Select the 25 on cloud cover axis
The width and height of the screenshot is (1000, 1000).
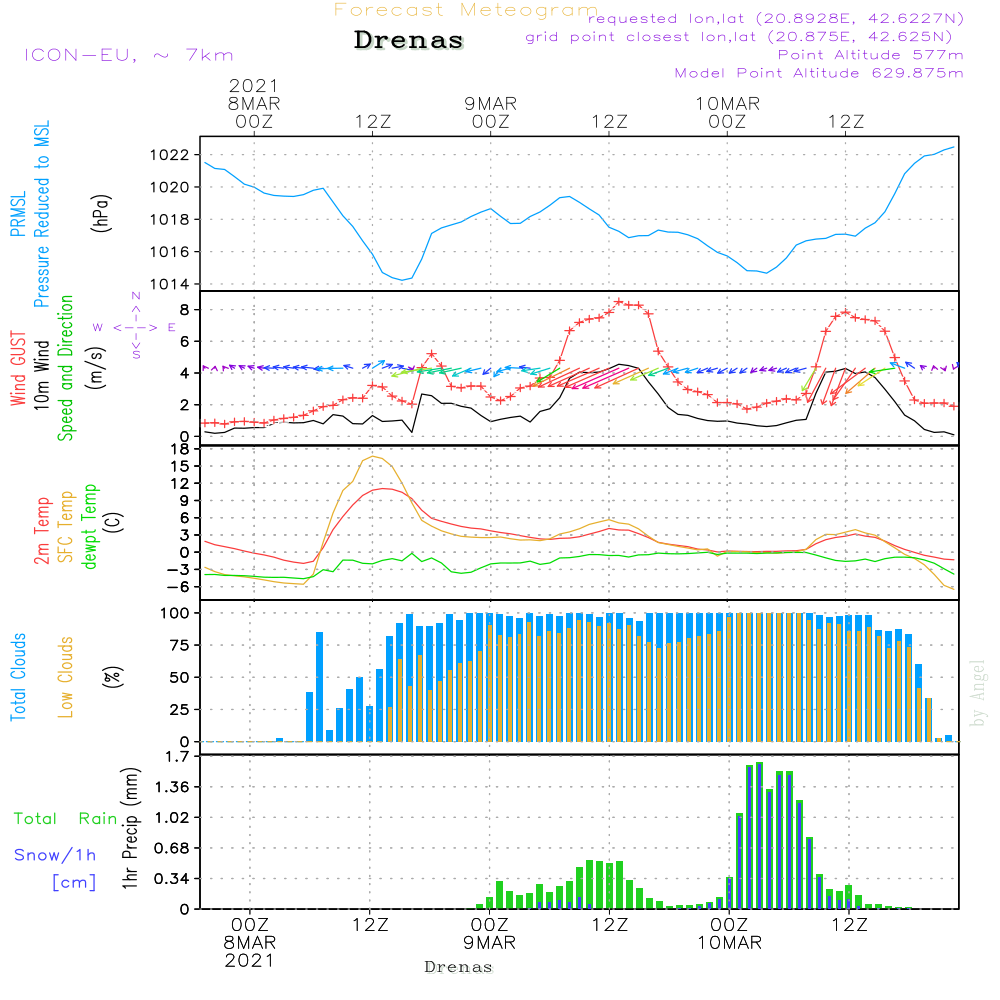[180, 709]
